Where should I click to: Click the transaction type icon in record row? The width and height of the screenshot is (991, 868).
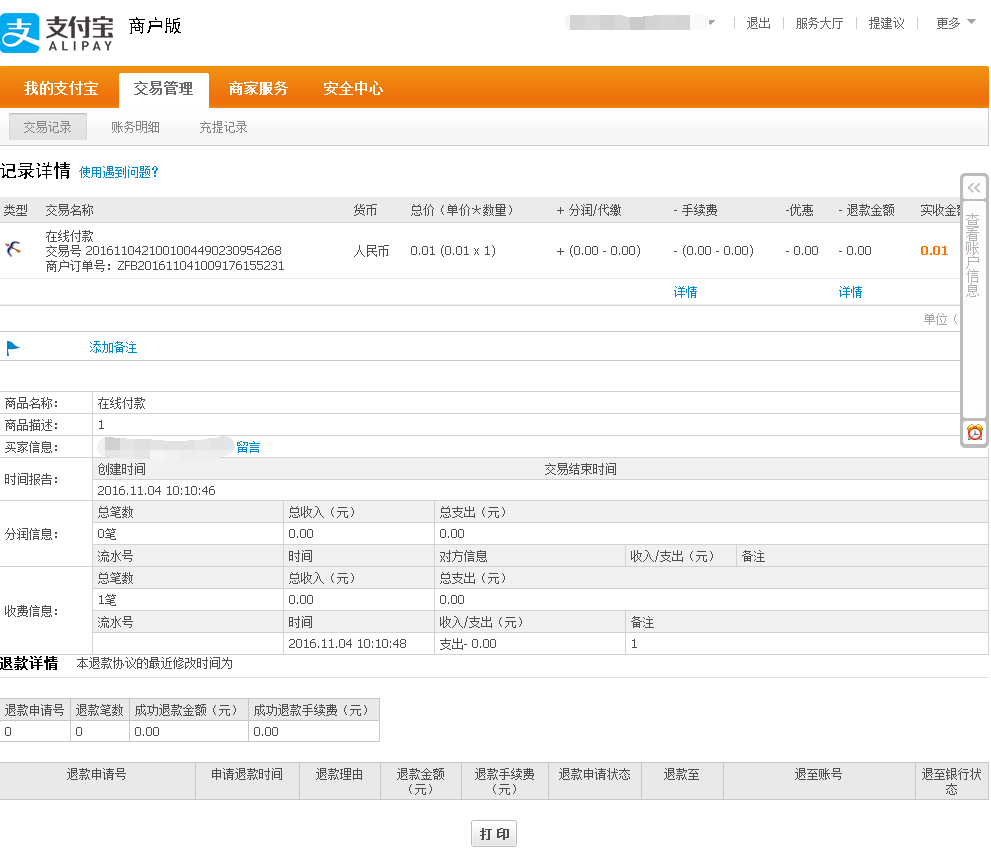coord(13,249)
